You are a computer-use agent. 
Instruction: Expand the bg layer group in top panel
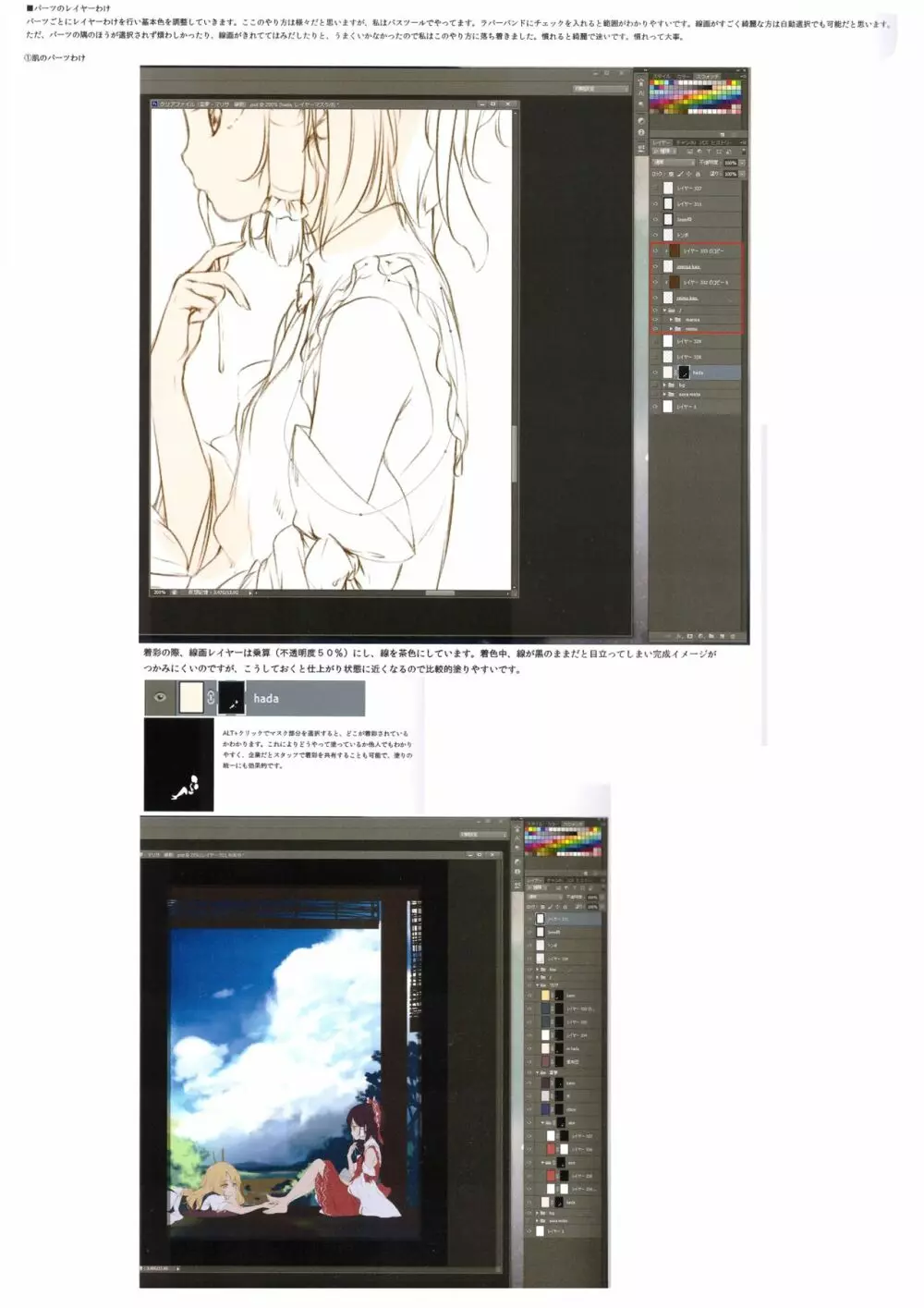[664, 385]
